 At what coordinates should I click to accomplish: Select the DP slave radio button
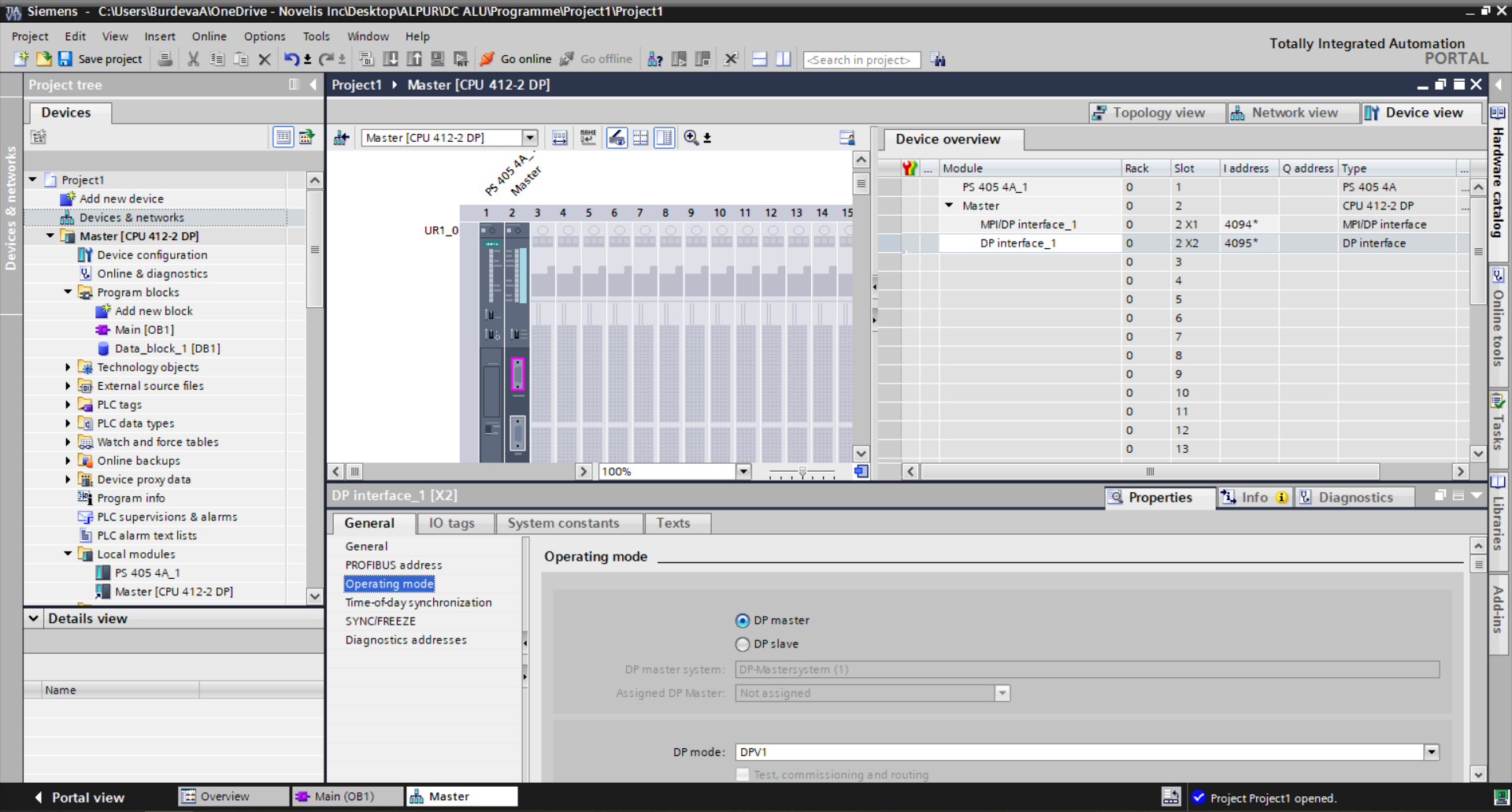tap(742, 644)
